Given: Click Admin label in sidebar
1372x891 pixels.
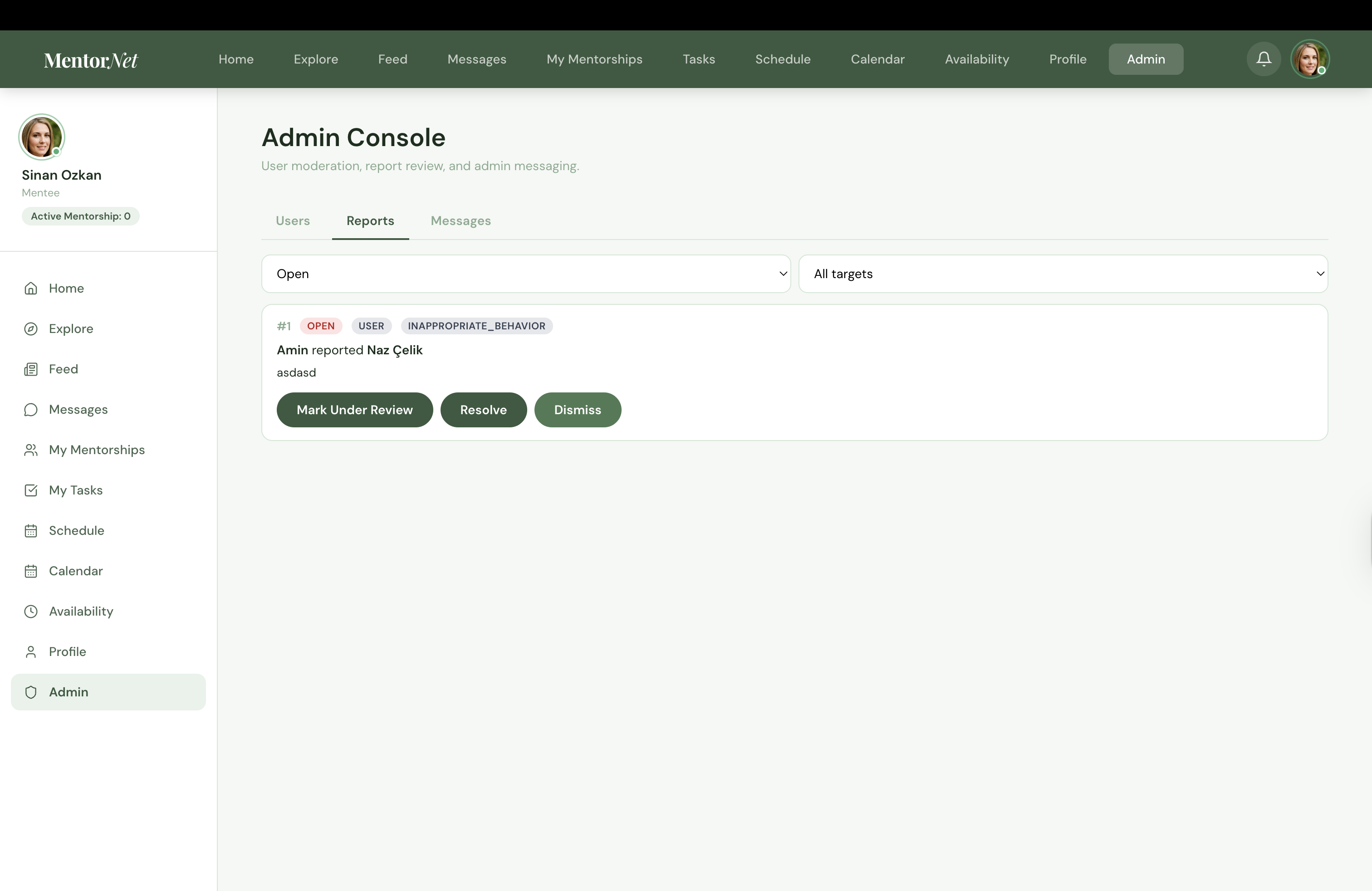Looking at the screenshot, I should click(x=69, y=691).
